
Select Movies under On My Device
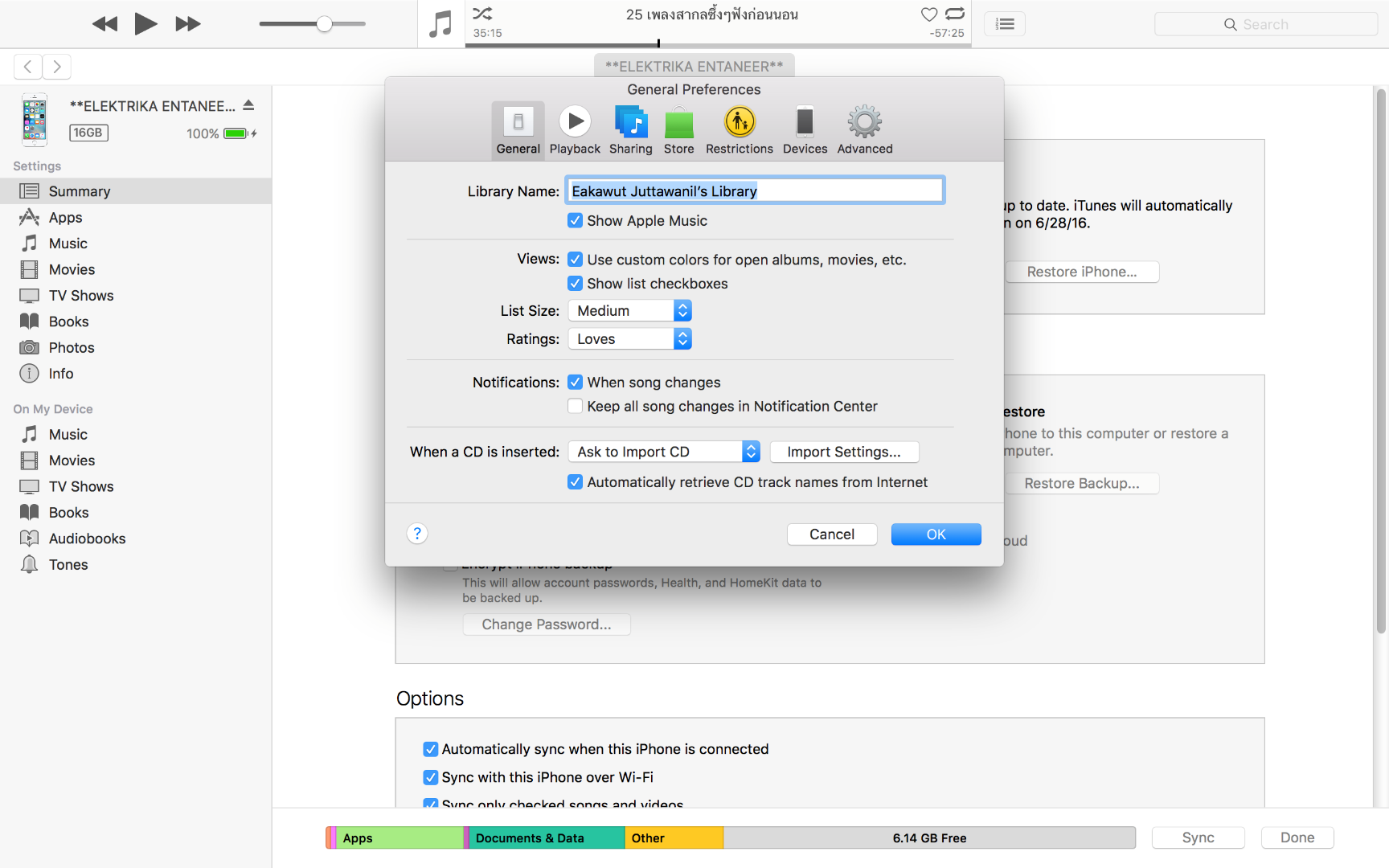tap(136, 461)
